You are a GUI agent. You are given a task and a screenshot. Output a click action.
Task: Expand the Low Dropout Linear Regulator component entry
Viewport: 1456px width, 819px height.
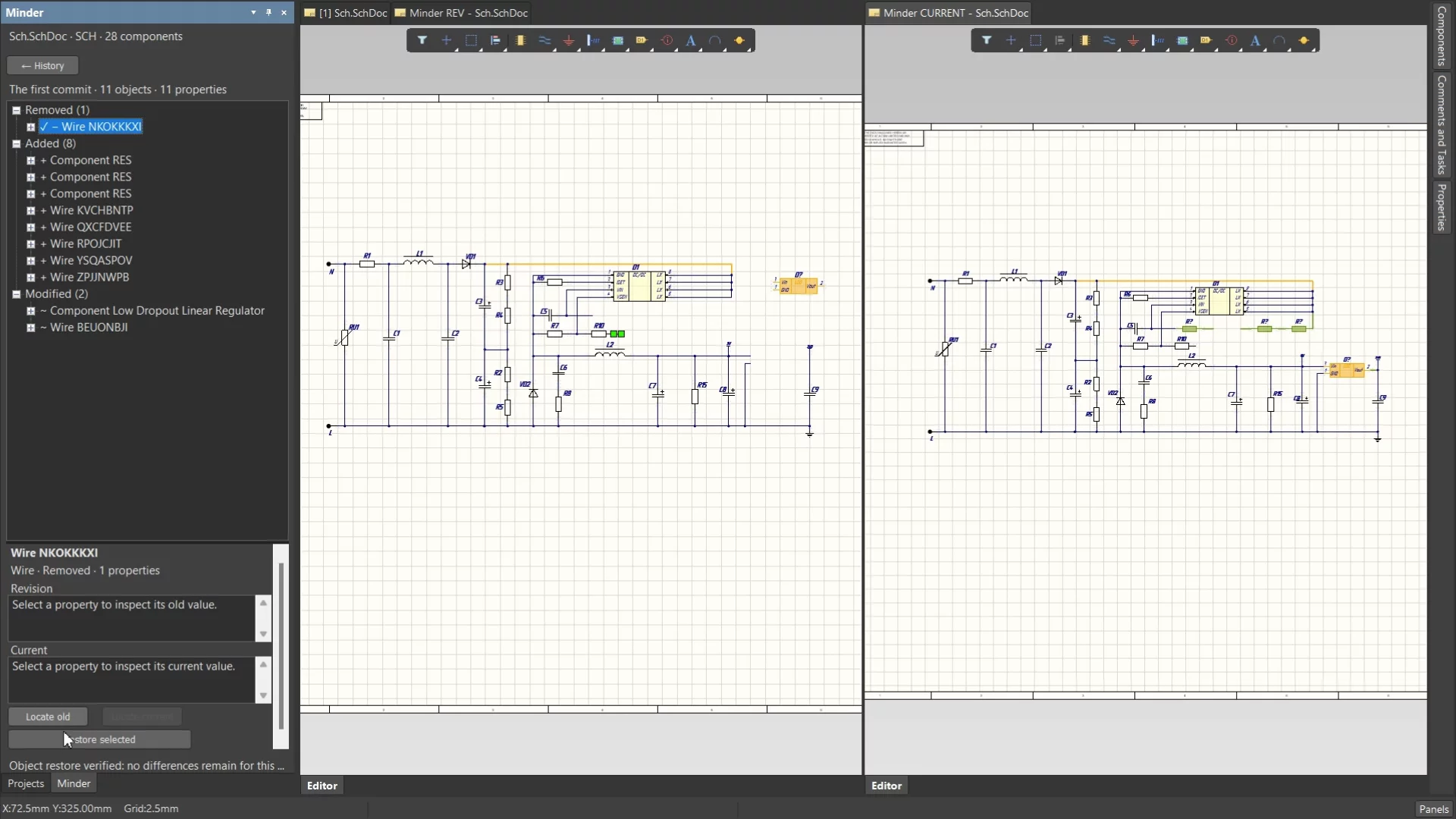[31, 311]
